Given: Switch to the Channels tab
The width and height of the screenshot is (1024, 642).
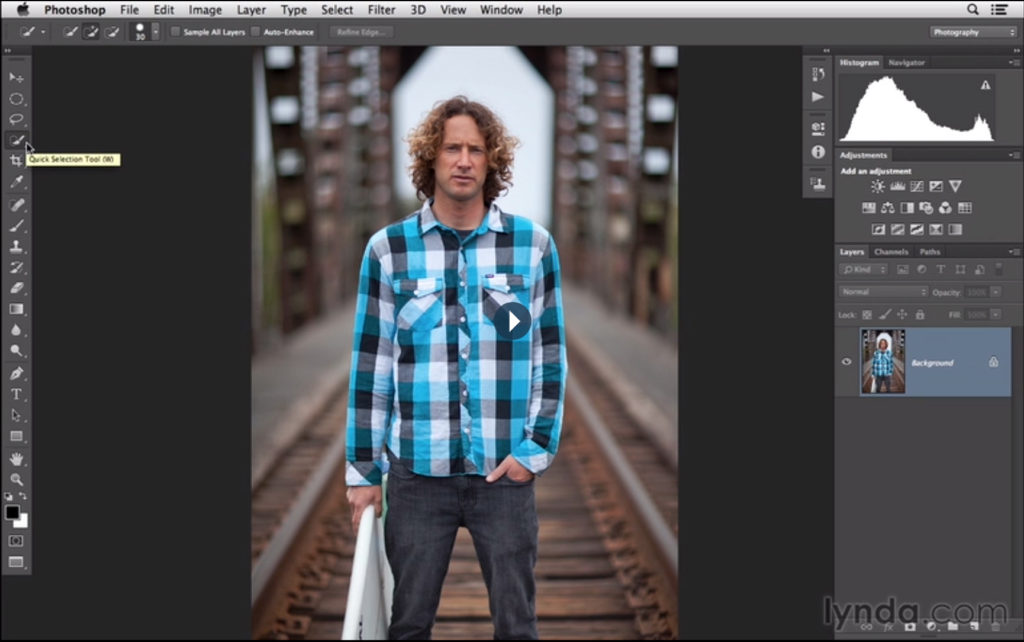Looking at the screenshot, I should [891, 251].
